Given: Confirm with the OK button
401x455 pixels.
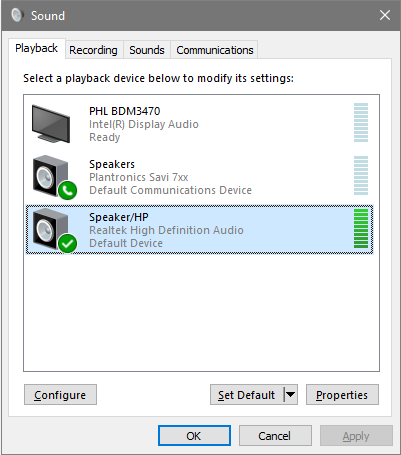Looking at the screenshot, I should (x=194, y=436).
